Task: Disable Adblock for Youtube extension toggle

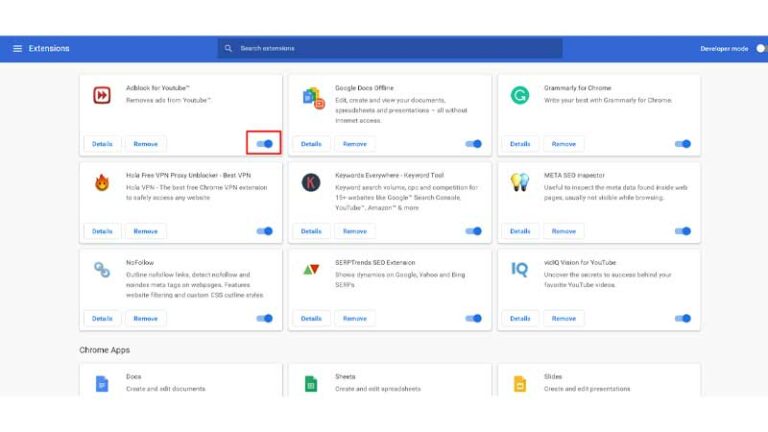Action: tap(265, 144)
